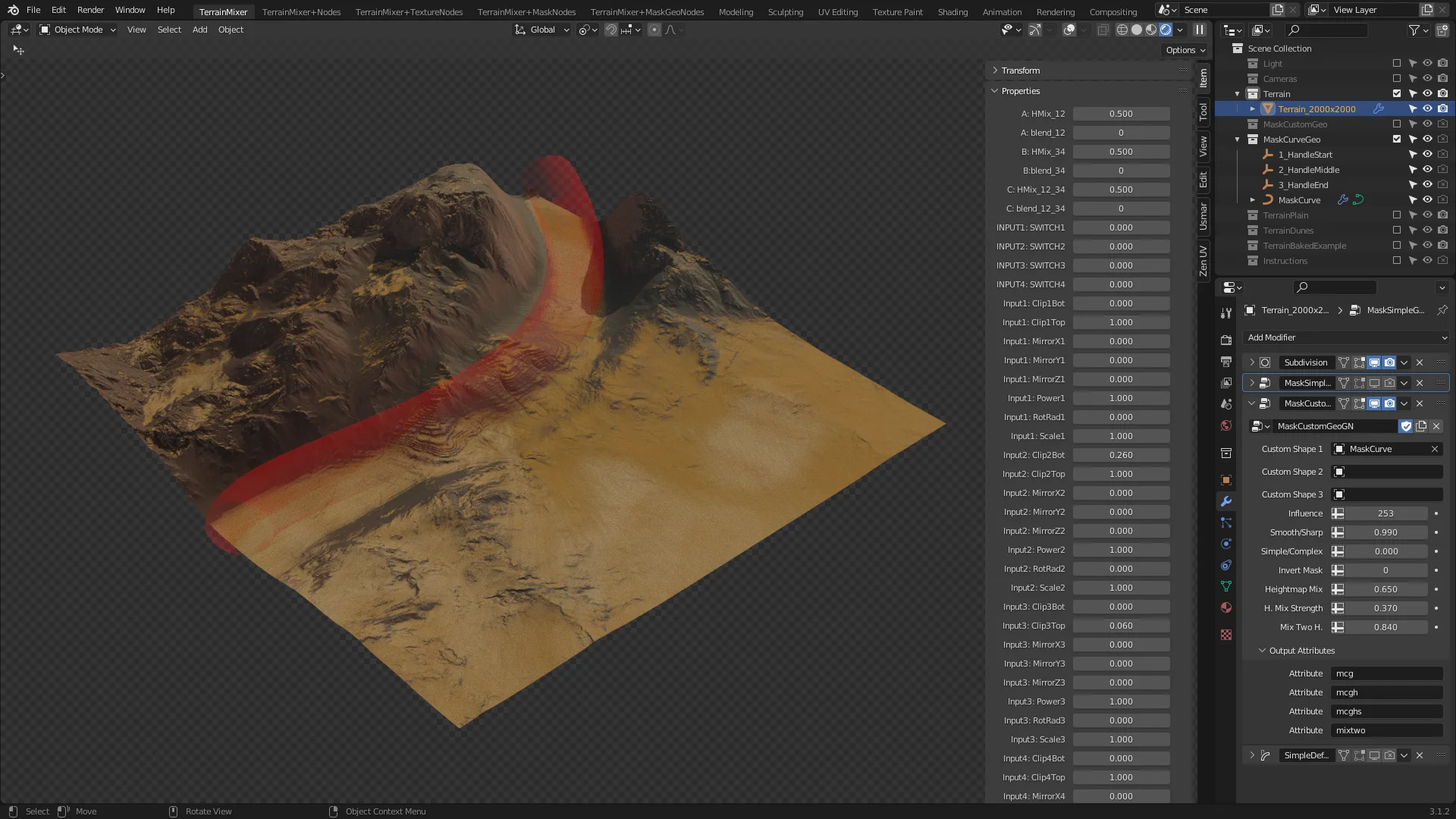Enable the Light collection checkbox
Image resolution: width=1456 pixels, height=819 pixels.
point(1397,64)
